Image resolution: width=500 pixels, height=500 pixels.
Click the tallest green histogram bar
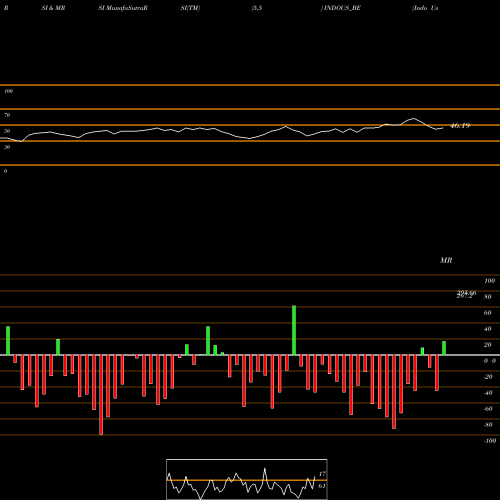pyautogui.click(x=294, y=330)
